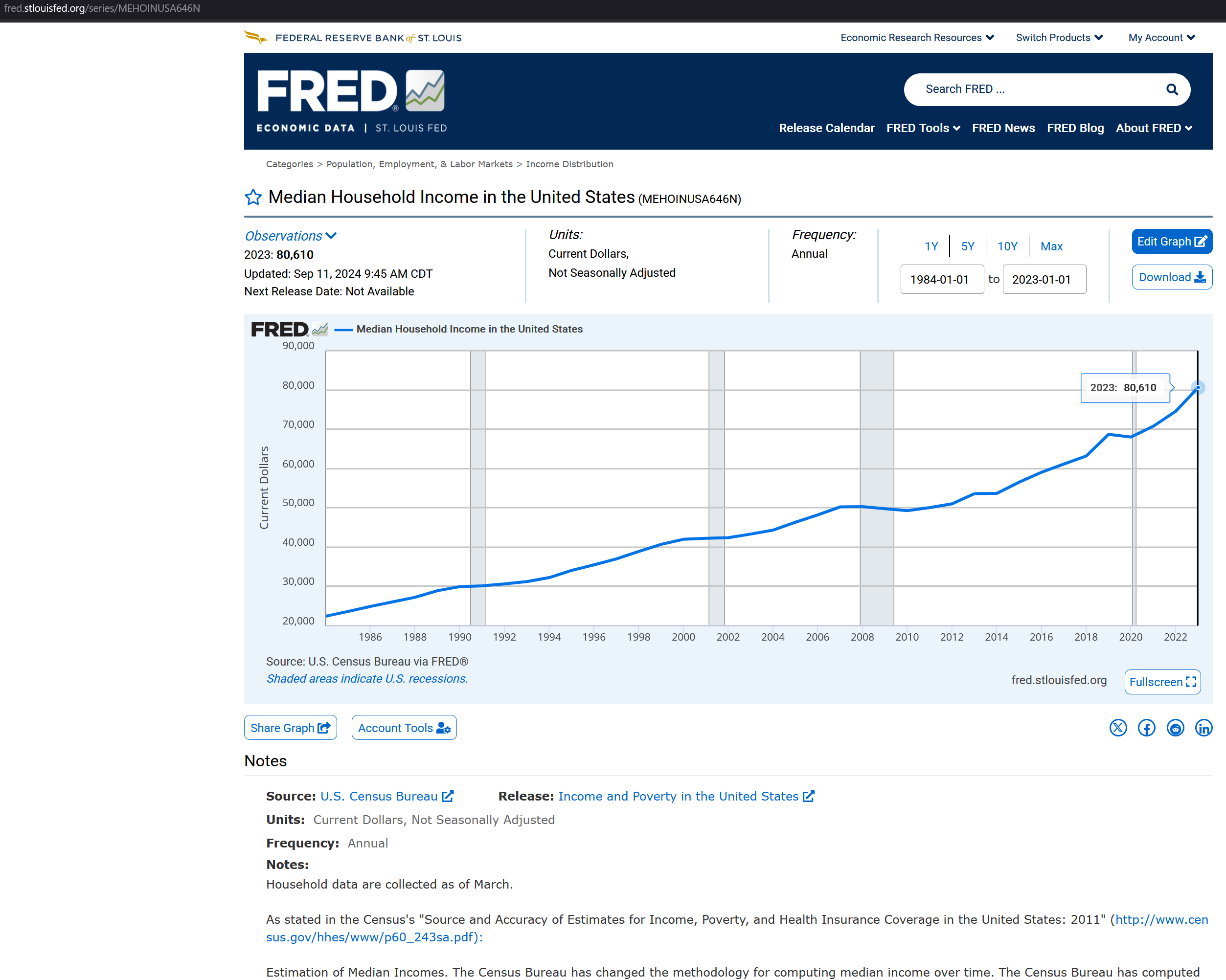Click the Download button
1226x980 pixels.
[x=1171, y=277]
